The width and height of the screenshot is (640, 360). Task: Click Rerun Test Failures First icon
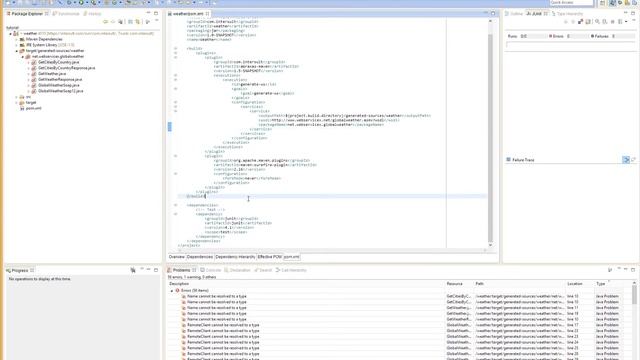(x=604, y=22)
